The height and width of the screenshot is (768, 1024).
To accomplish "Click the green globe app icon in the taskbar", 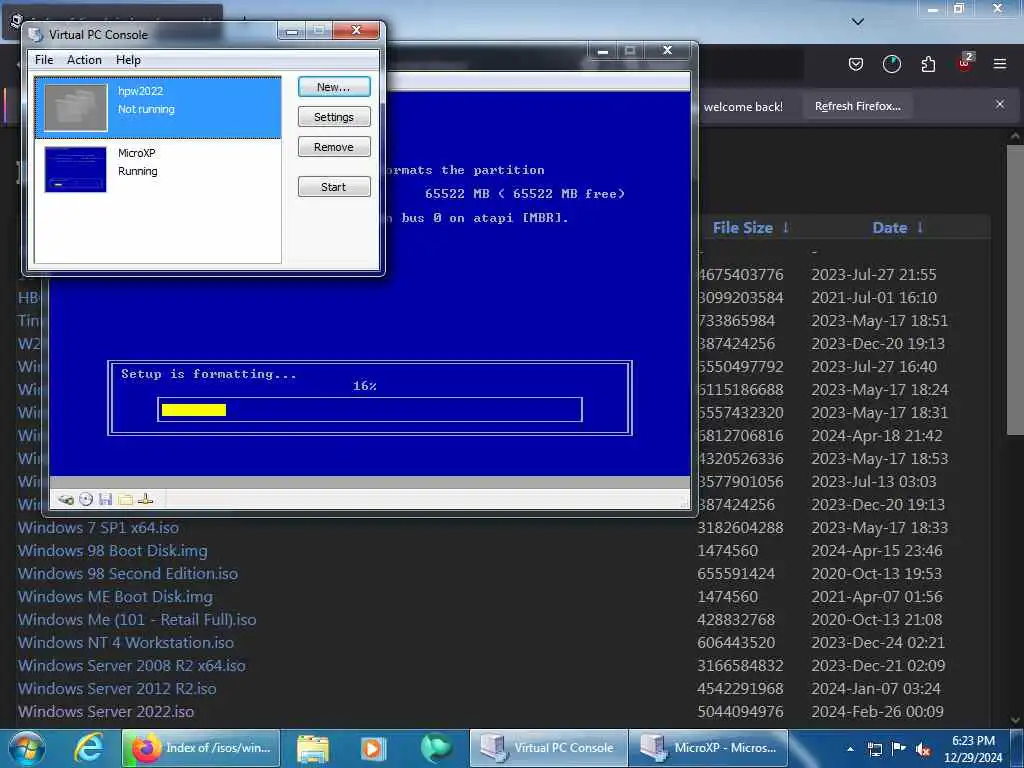I will [436, 748].
